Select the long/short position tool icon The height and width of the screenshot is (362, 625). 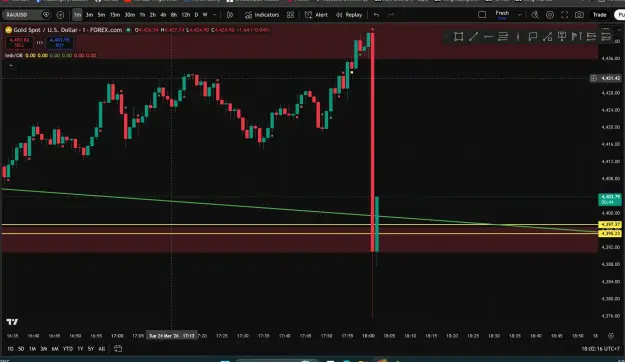click(591, 37)
